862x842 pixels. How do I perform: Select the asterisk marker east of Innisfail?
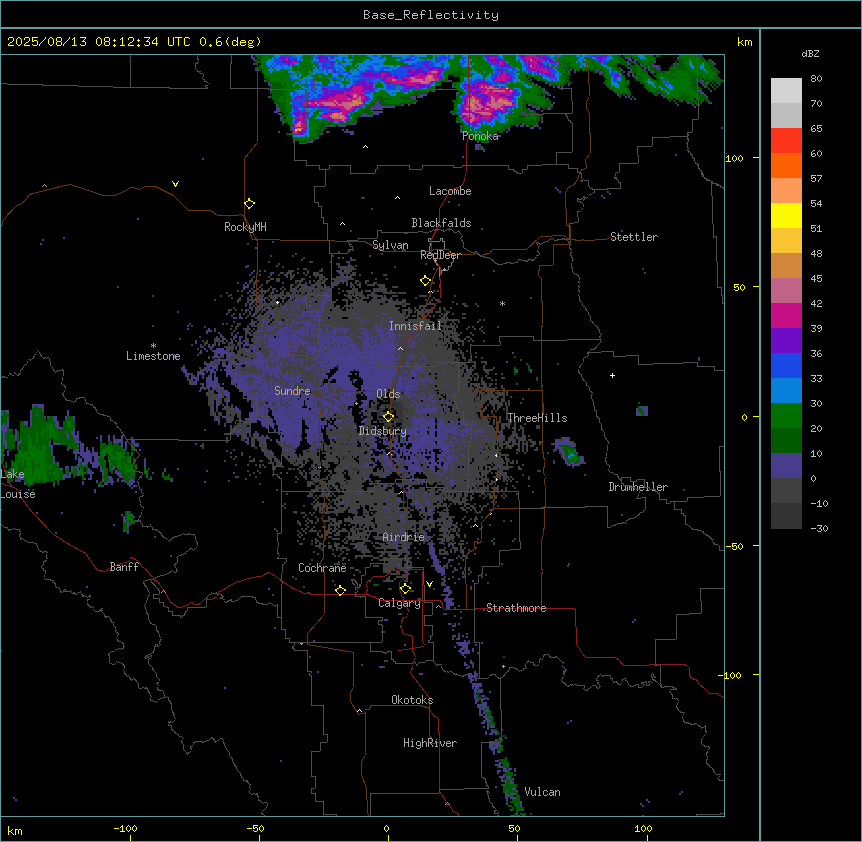pyautogui.click(x=502, y=303)
